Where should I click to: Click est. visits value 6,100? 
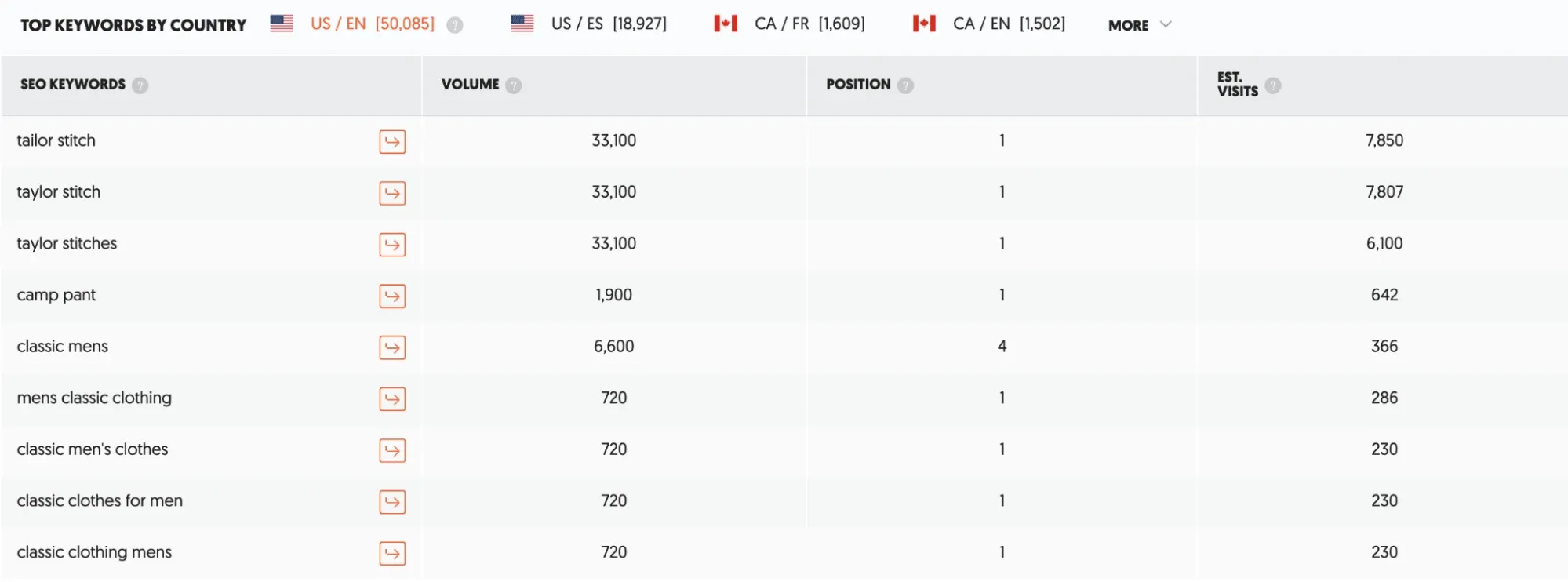(x=1384, y=243)
